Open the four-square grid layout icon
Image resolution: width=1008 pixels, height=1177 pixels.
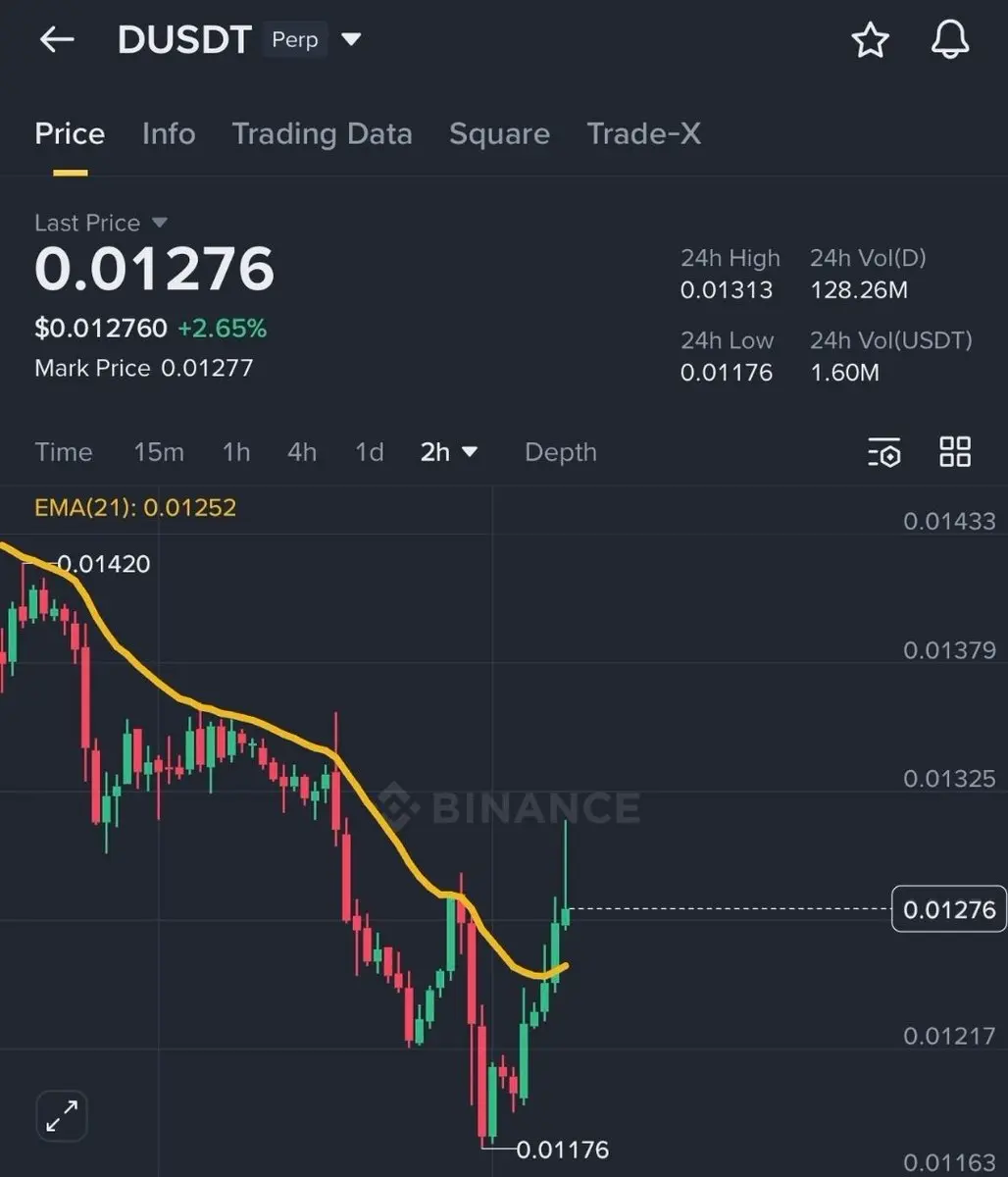[x=955, y=451]
